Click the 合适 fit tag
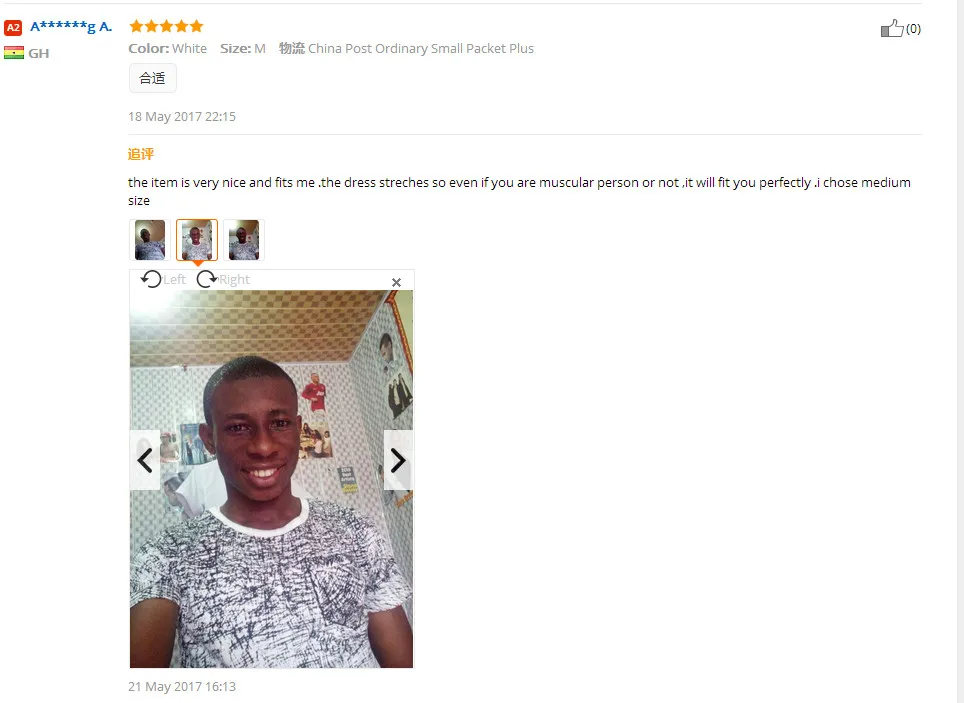This screenshot has height=703, width=964. [152, 78]
